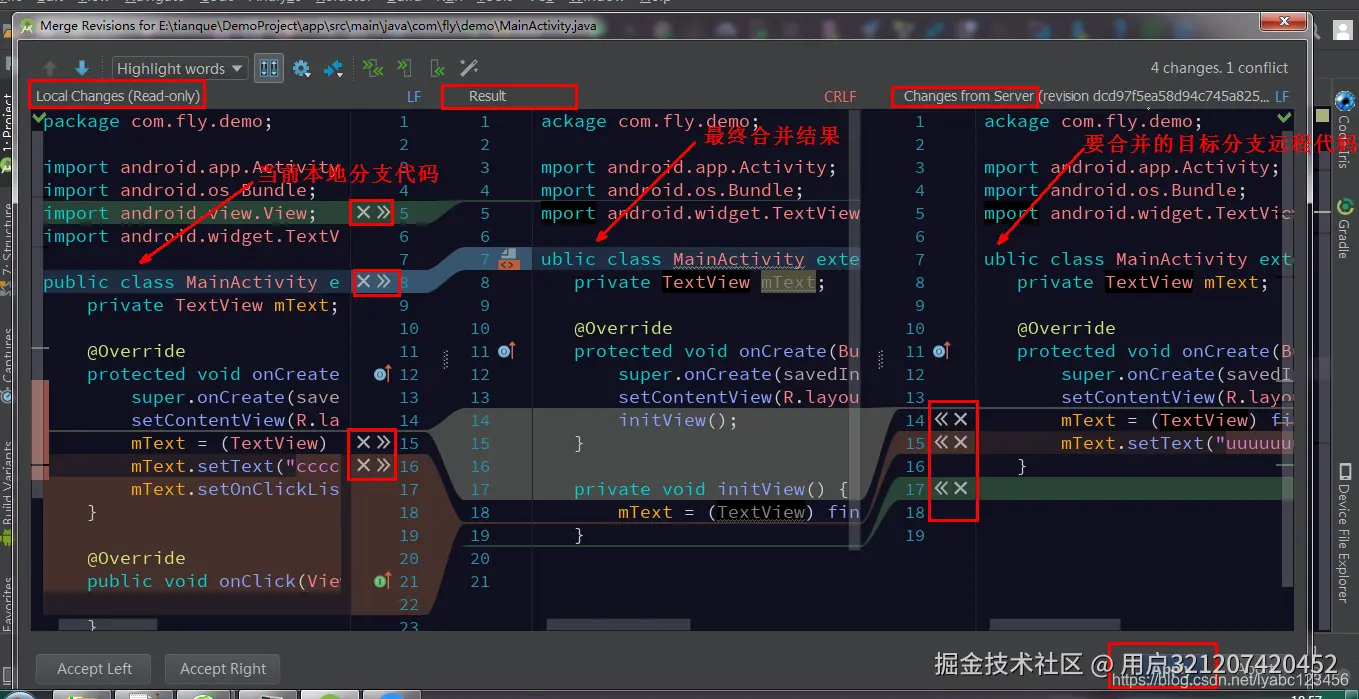The width and height of the screenshot is (1359, 699).
Task: Apply all non-conflicting changes icon
Action: click(374, 67)
